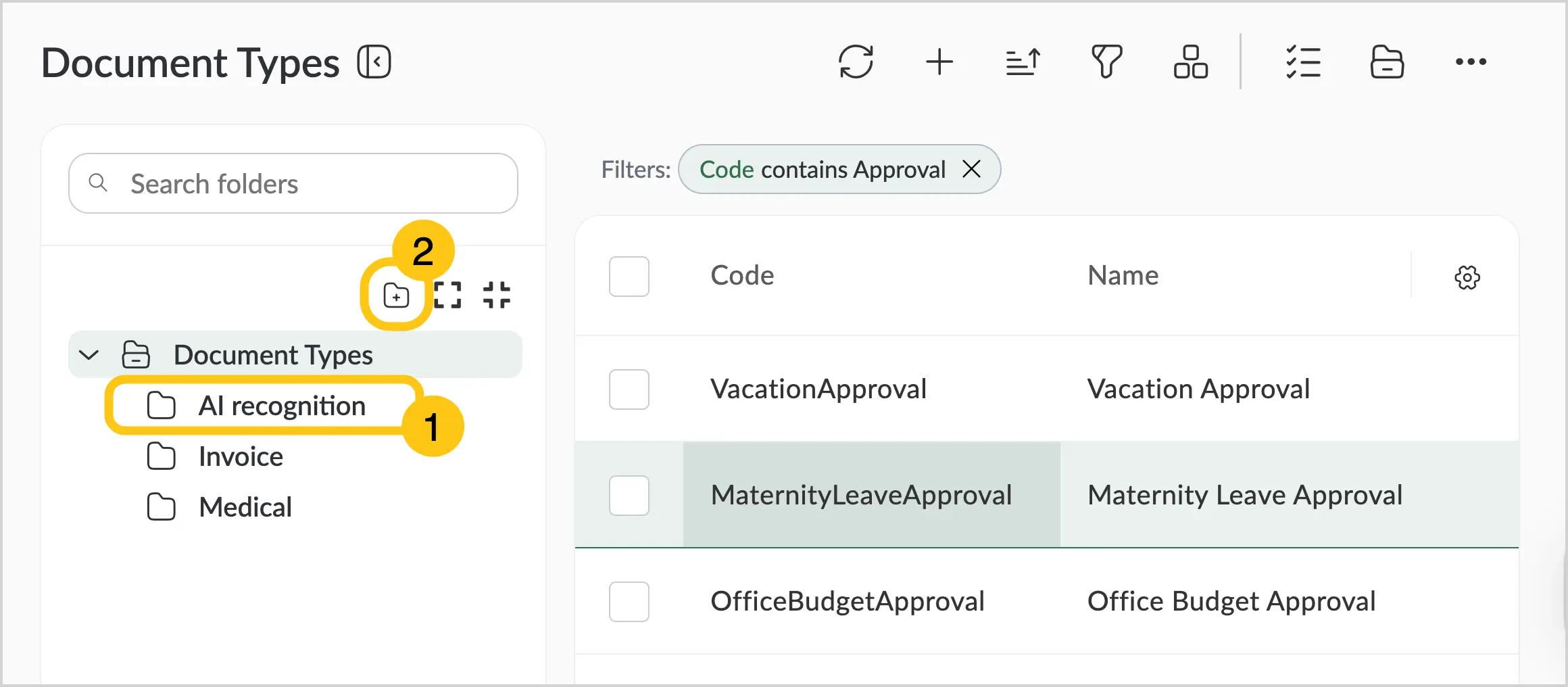Click the Search folders field

[x=293, y=184]
